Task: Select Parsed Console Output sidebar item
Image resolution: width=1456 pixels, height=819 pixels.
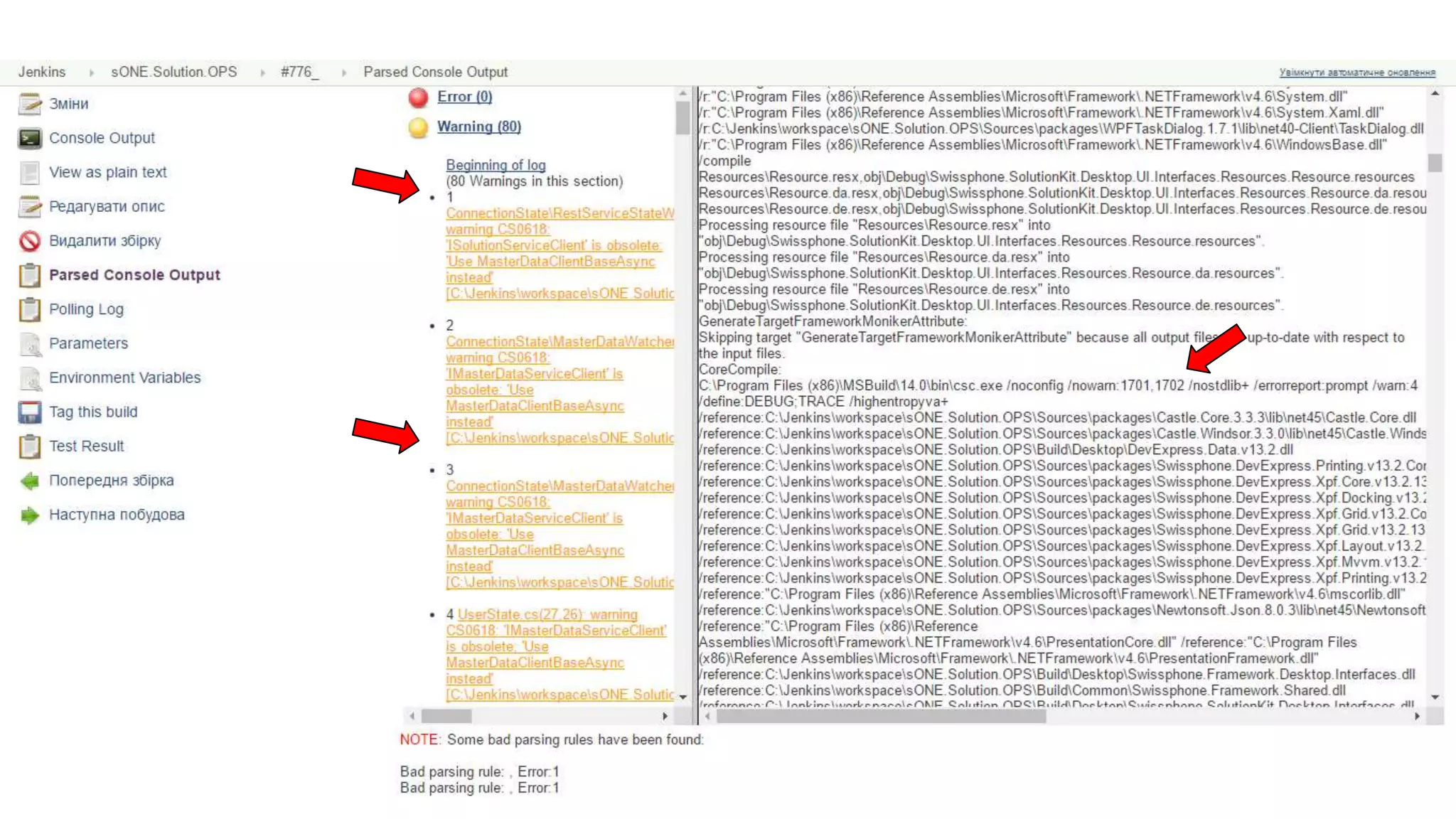Action: 134,275
